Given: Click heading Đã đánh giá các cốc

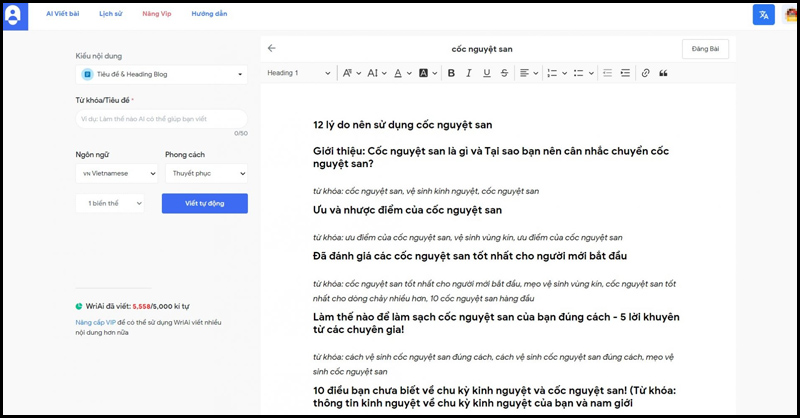Looking at the screenshot, I should (470, 256).
